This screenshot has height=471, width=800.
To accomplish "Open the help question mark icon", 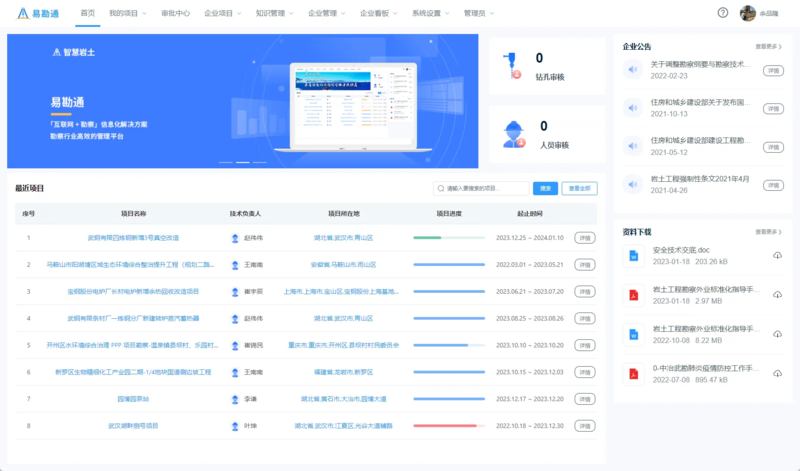I will [x=722, y=13].
